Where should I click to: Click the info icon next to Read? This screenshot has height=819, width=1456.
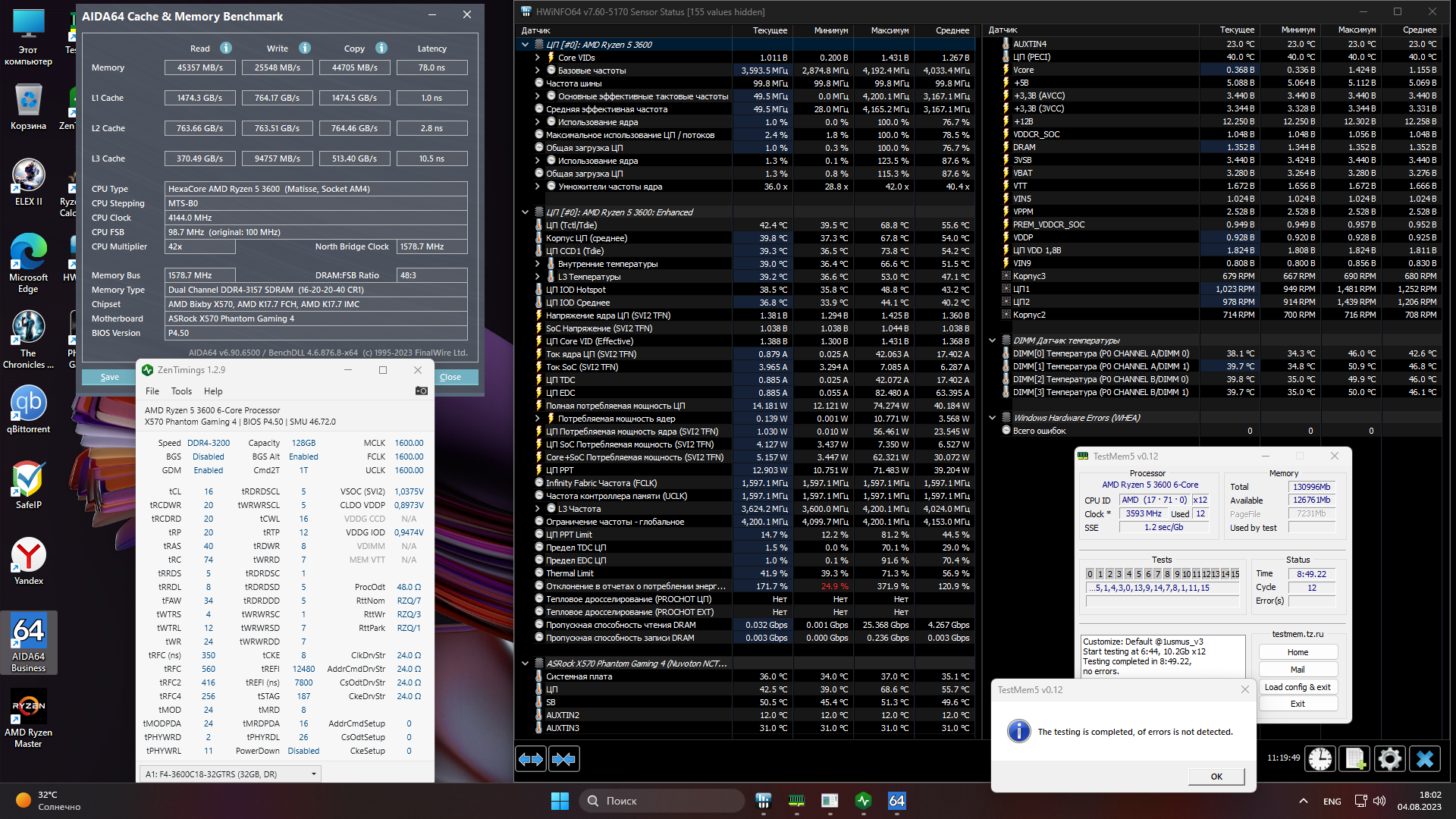[x=226, y=48]
